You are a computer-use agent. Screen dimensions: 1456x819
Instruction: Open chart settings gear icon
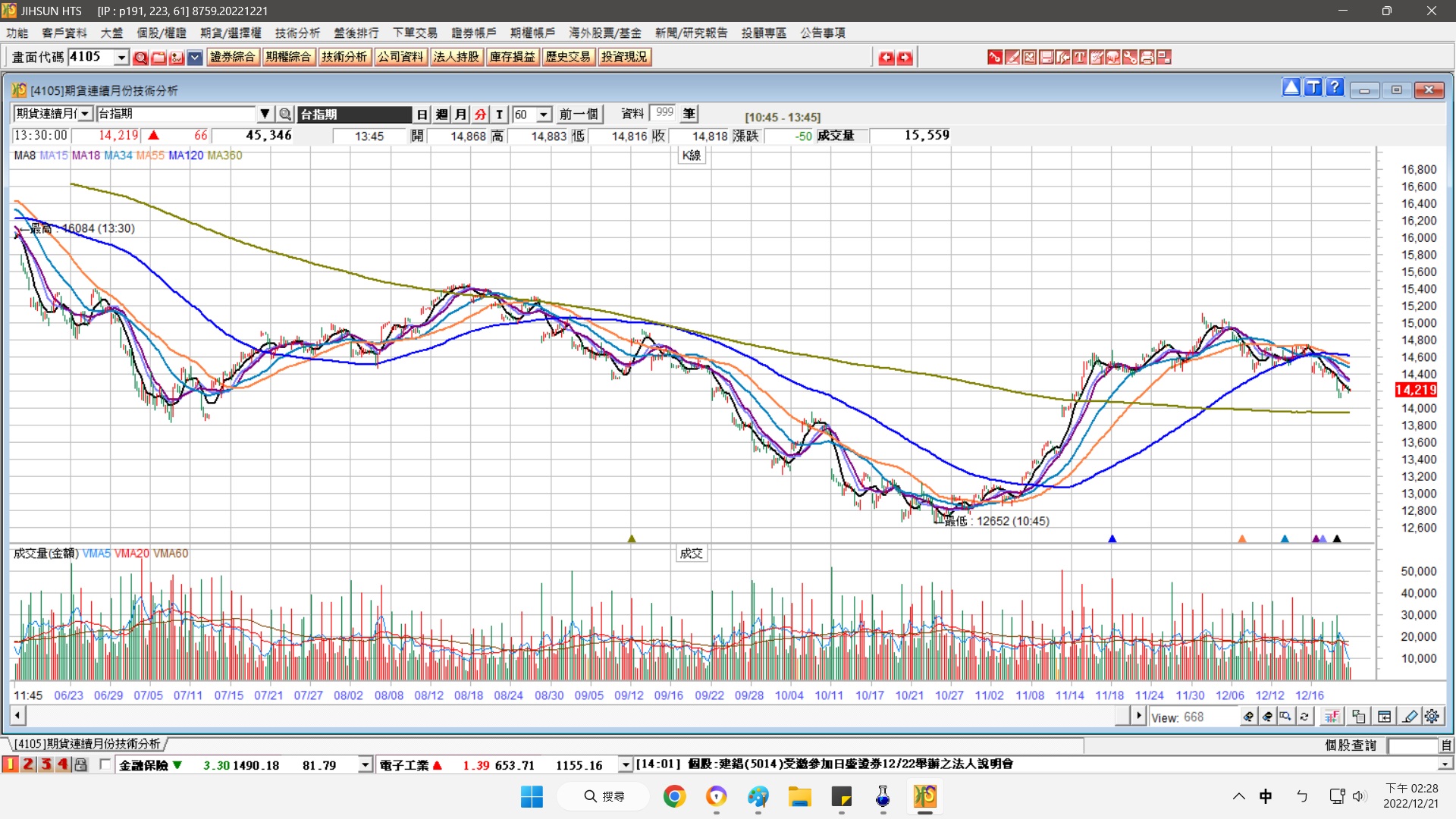click(x=1432, y=716)
